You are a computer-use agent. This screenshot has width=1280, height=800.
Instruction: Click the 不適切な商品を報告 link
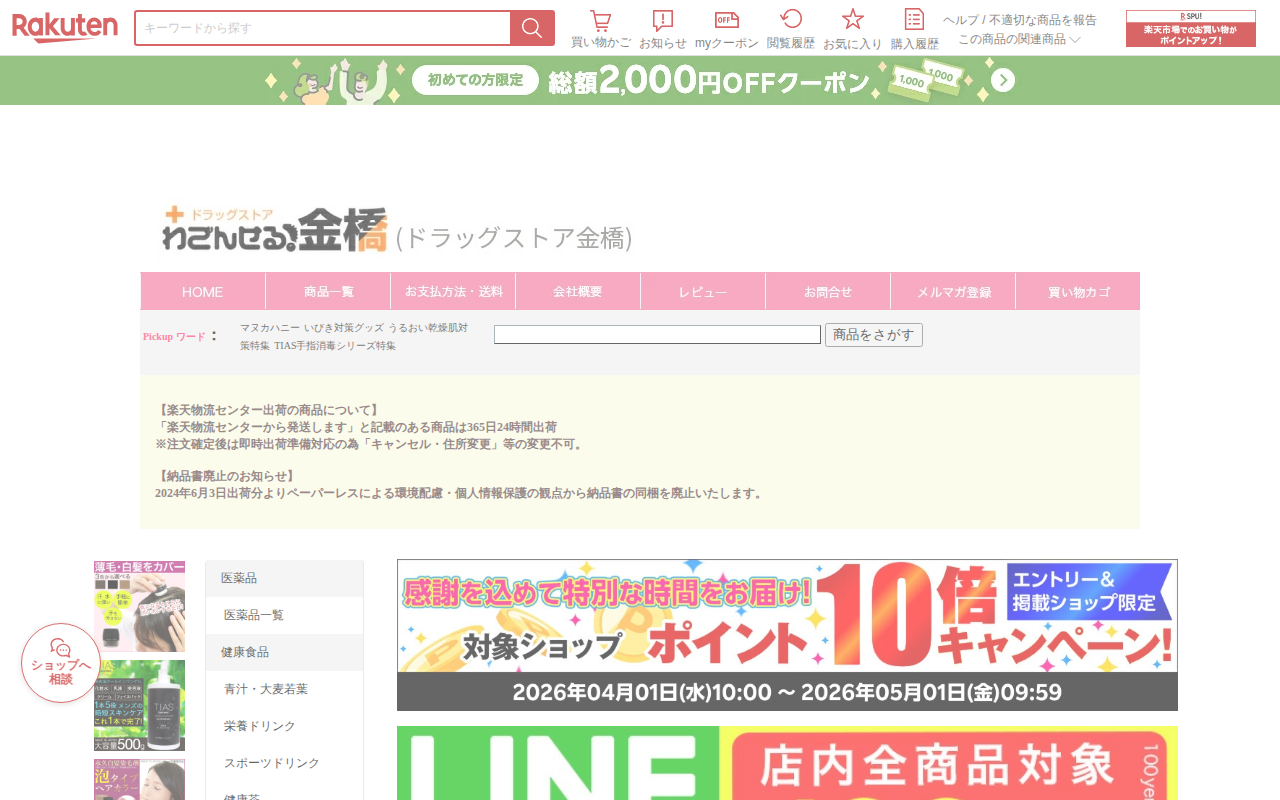click(1043, 20)
